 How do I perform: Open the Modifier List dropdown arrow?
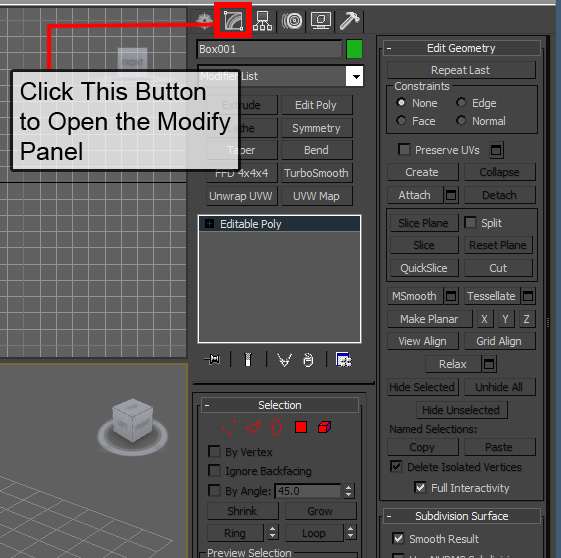[355, 76]
